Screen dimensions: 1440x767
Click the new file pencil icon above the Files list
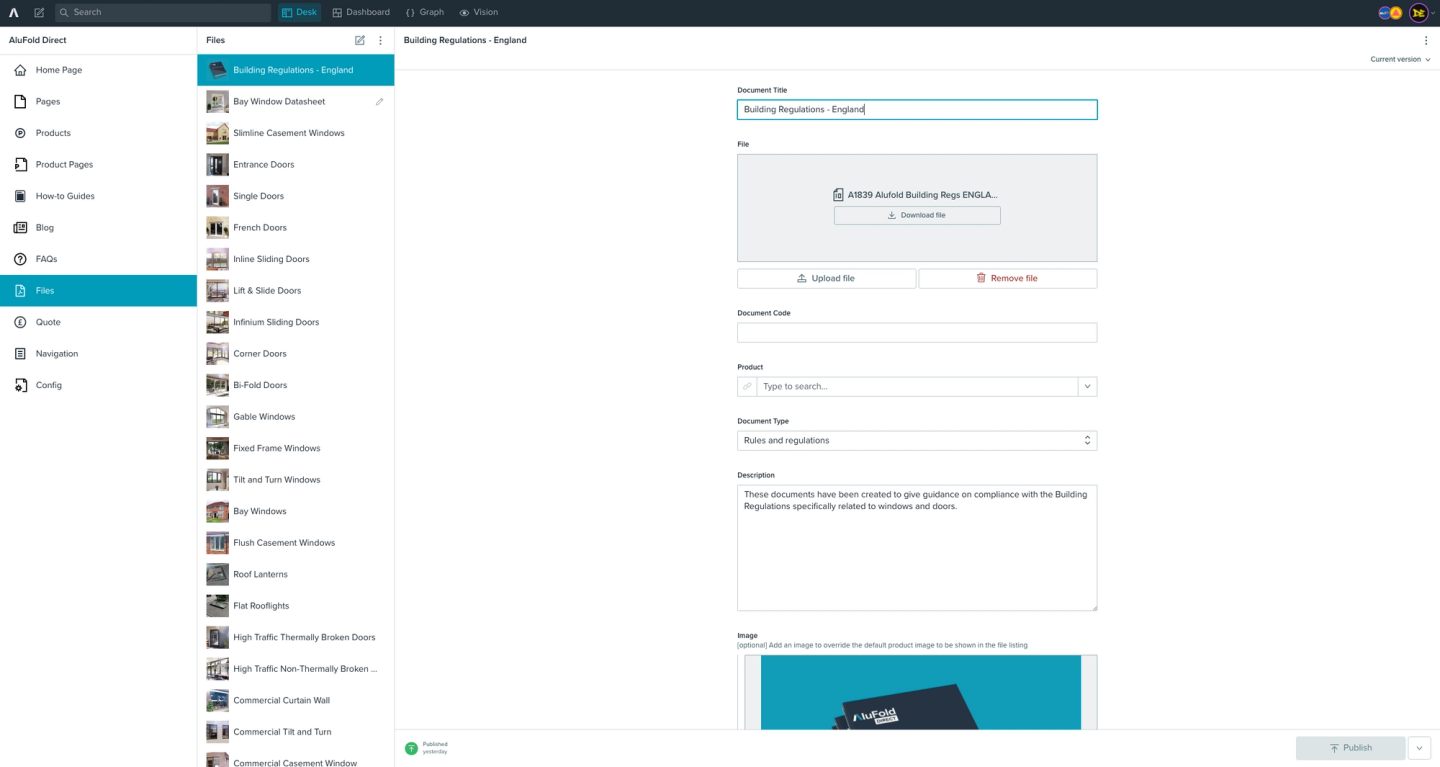tap(359, 40)
